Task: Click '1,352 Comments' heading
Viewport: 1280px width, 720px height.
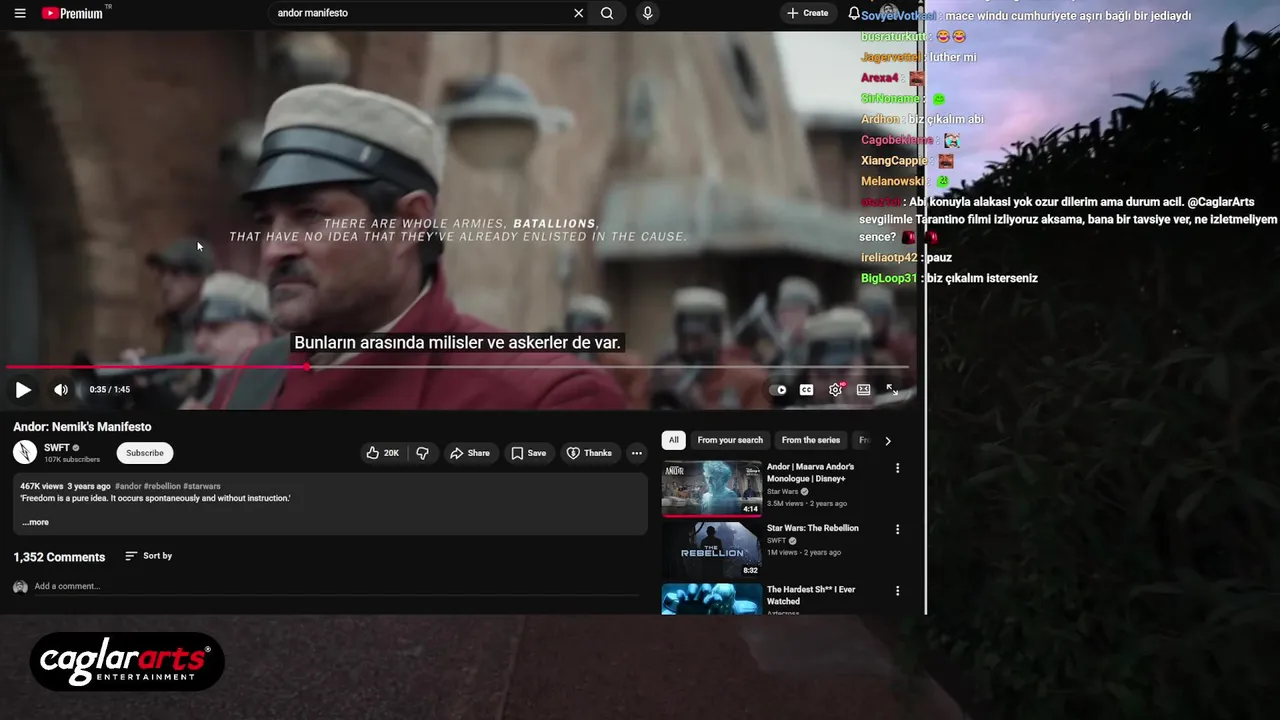Action: (x=59, y=557)
